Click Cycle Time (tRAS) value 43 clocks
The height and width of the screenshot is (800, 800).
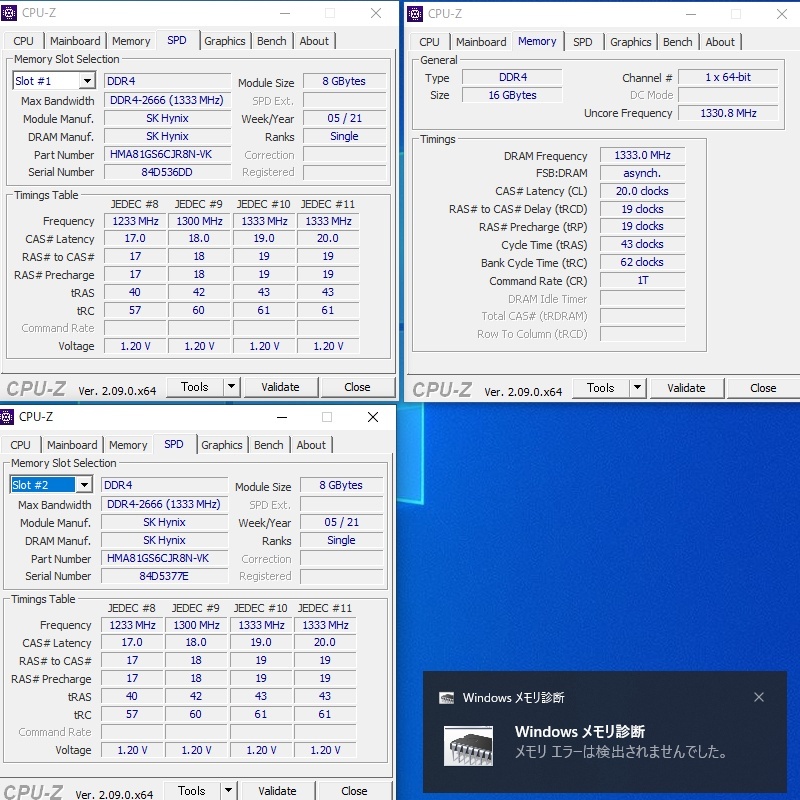click(642, 244)
